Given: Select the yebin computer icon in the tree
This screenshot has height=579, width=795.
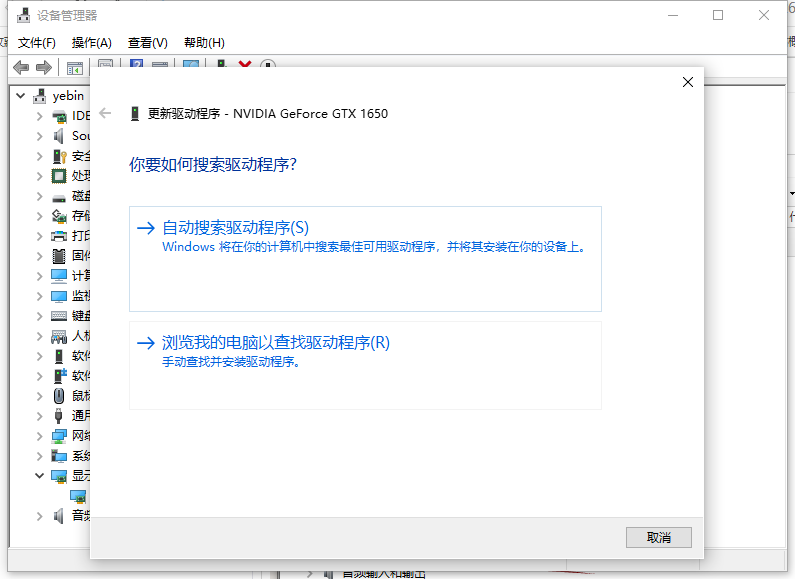Looking at the screenshot, I should [x=40, y=96].
